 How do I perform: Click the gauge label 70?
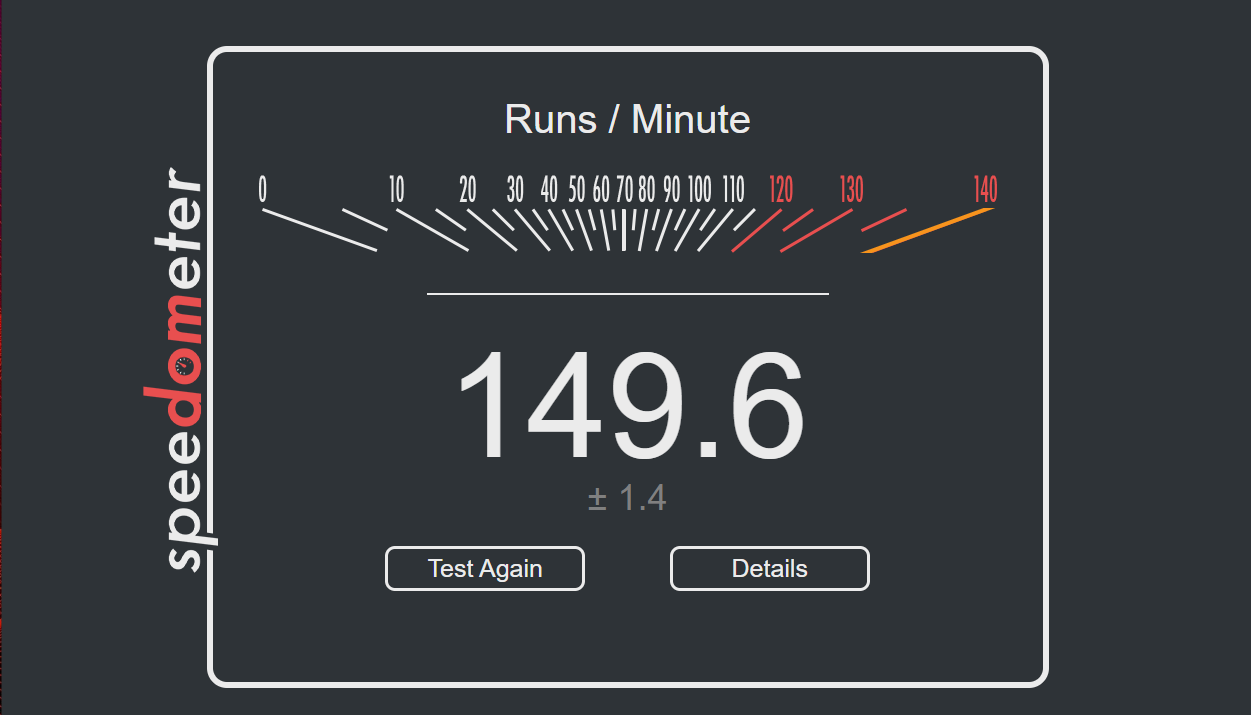[624, 189]
